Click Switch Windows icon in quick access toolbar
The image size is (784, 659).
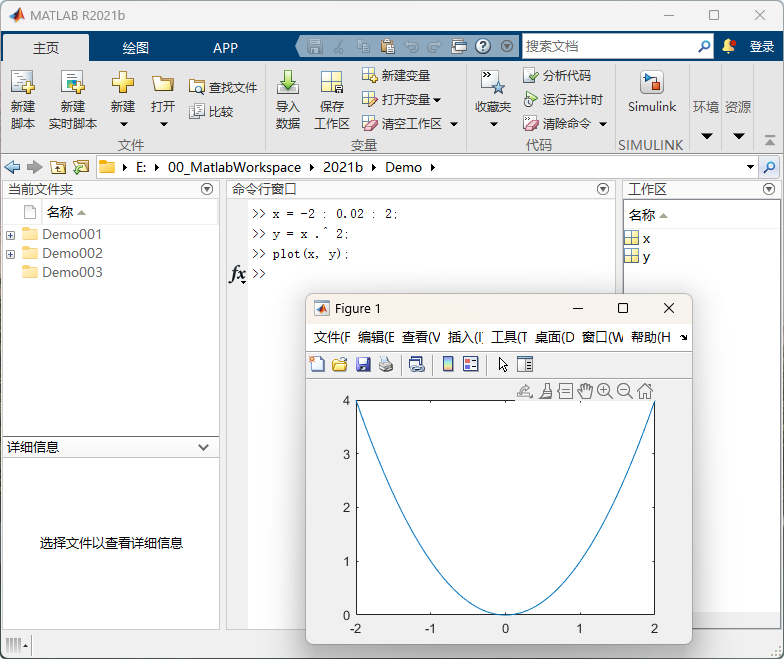[459, 46]
